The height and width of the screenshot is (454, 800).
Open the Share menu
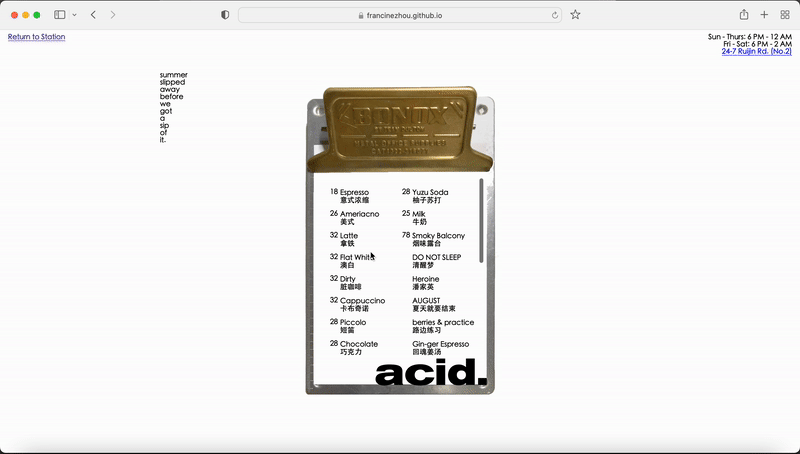744,15
